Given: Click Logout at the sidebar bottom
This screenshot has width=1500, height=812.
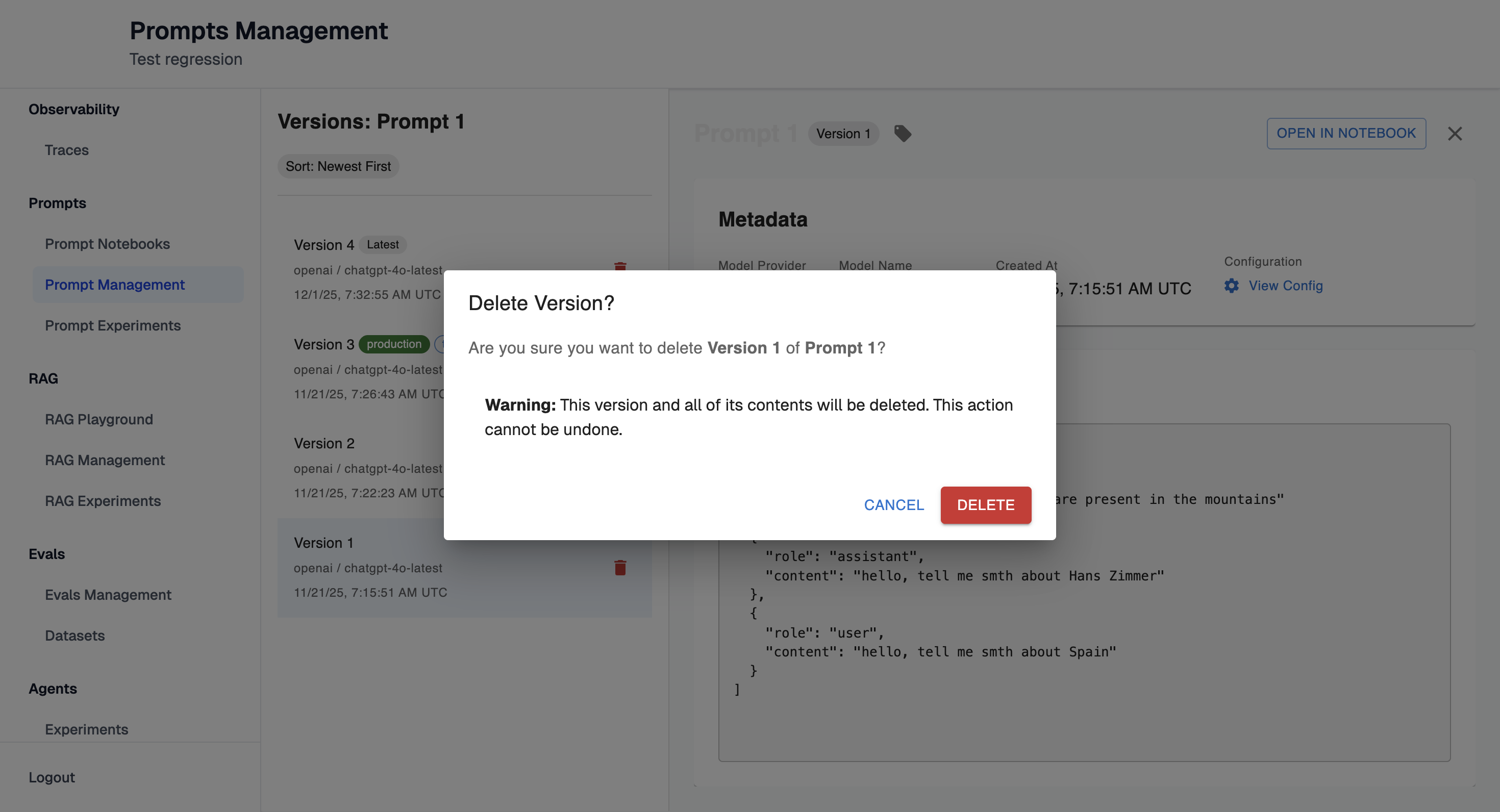Looking at the screenshot, I should (51, 777).
